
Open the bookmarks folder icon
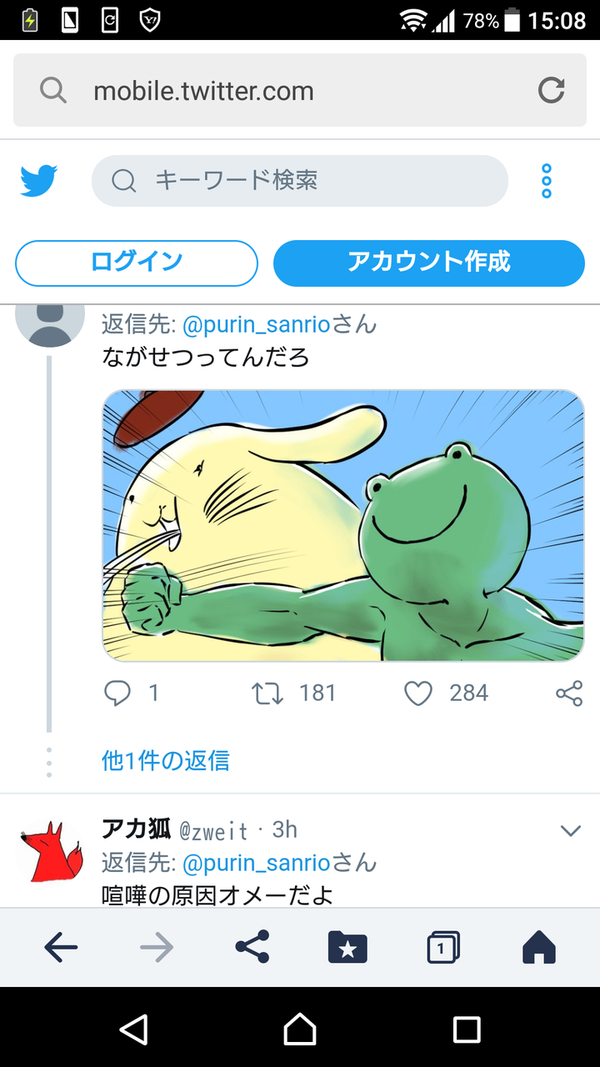pos(348,947)
